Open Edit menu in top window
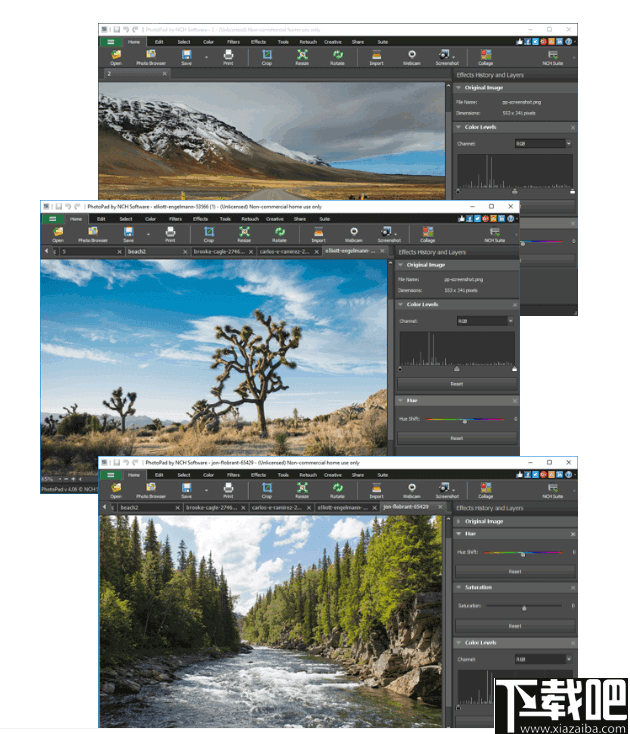630x734 pixels. pos(159,42)
